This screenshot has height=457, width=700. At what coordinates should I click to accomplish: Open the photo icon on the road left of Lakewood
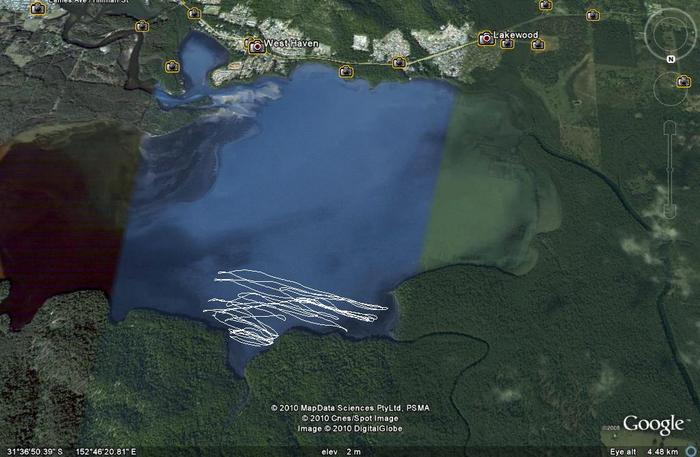pos(399,62)
